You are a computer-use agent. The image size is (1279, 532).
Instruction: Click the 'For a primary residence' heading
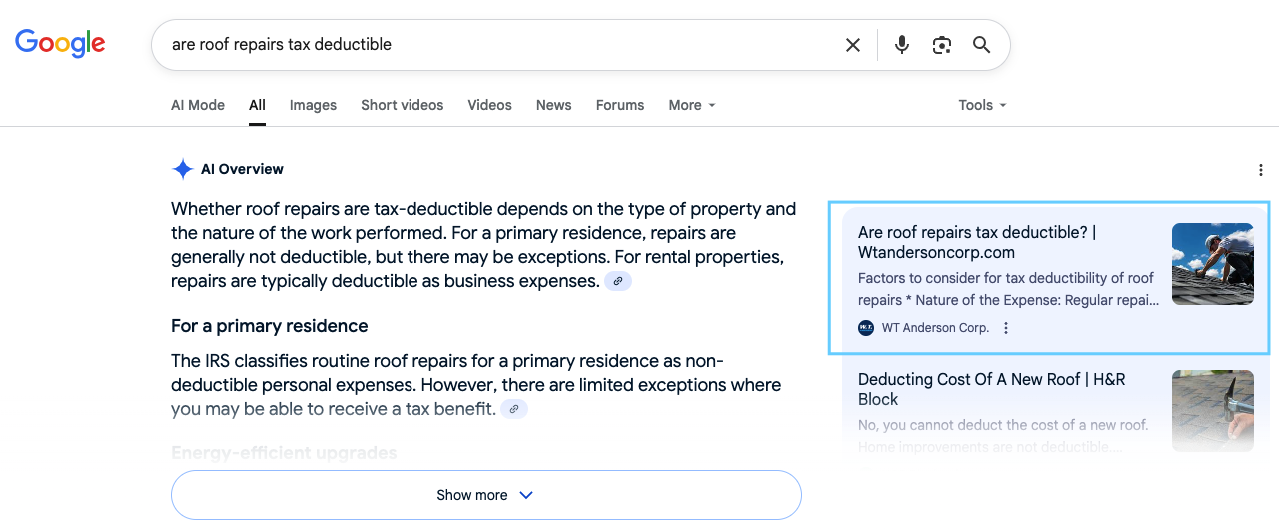(270, 326)
